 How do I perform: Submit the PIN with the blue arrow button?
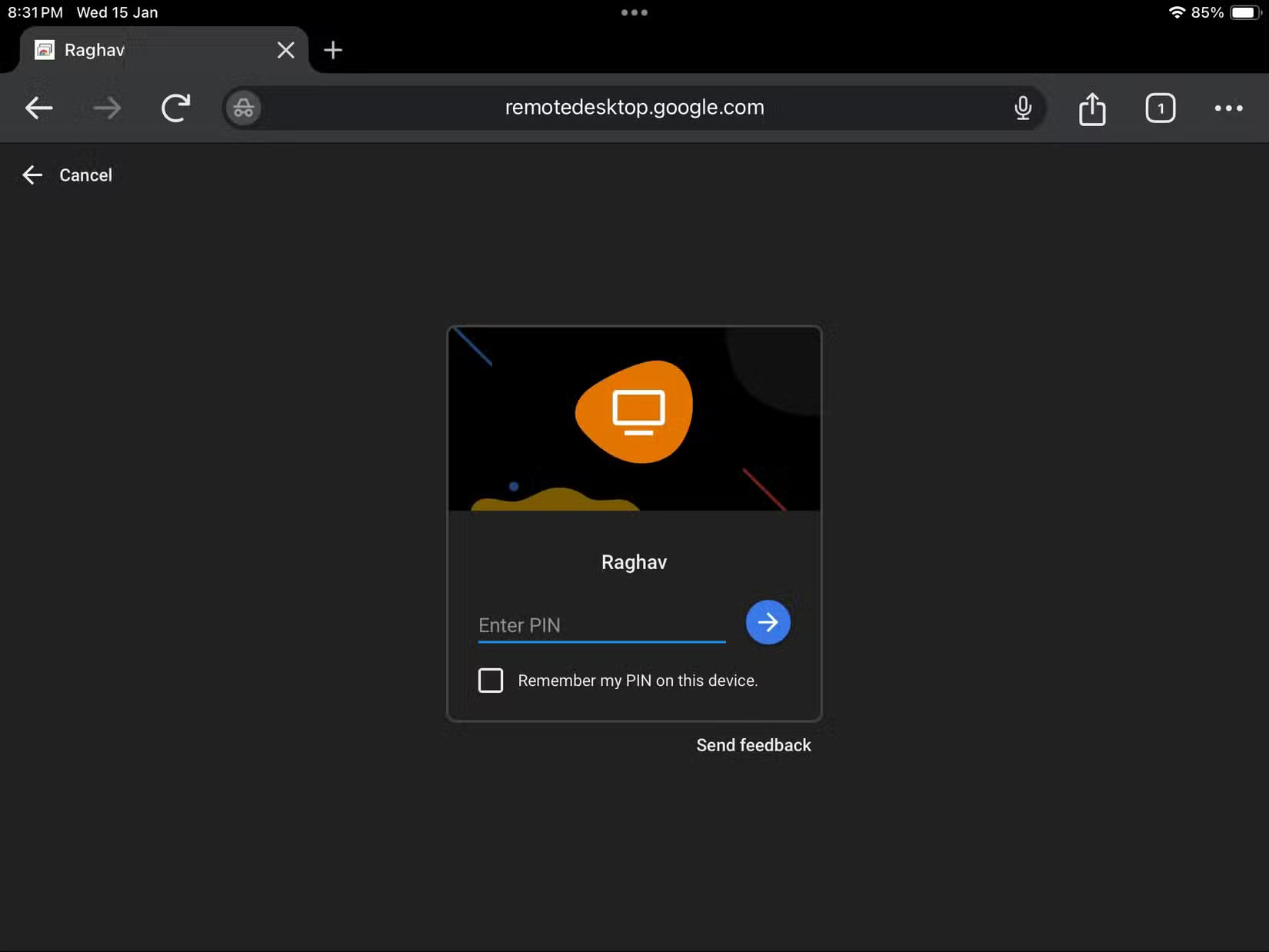(x=768, y=622)
